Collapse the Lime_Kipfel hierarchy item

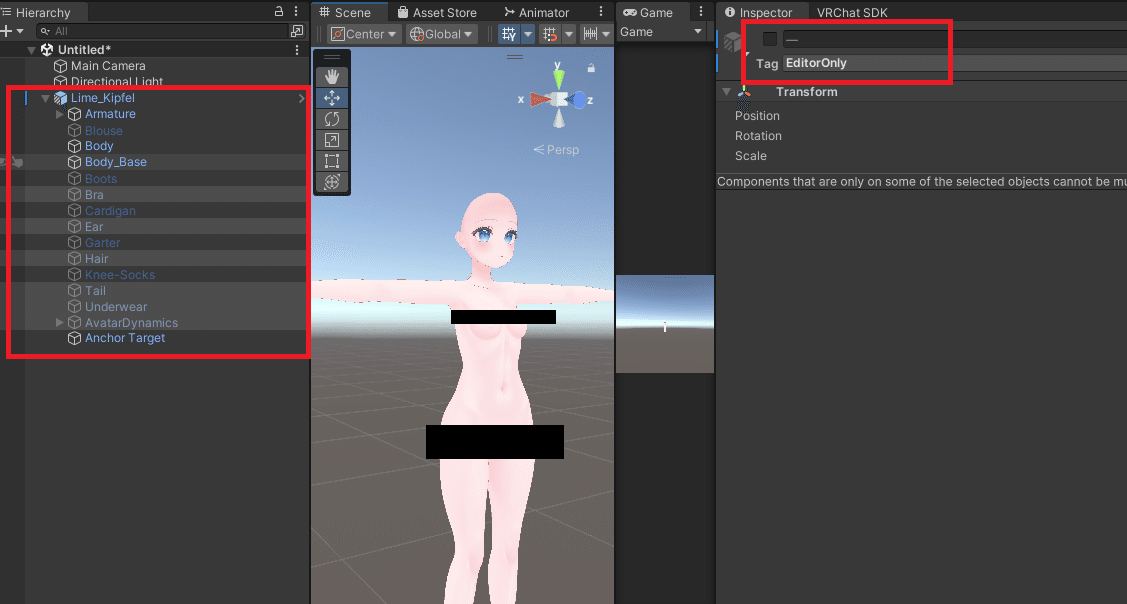tap(43, 97)
